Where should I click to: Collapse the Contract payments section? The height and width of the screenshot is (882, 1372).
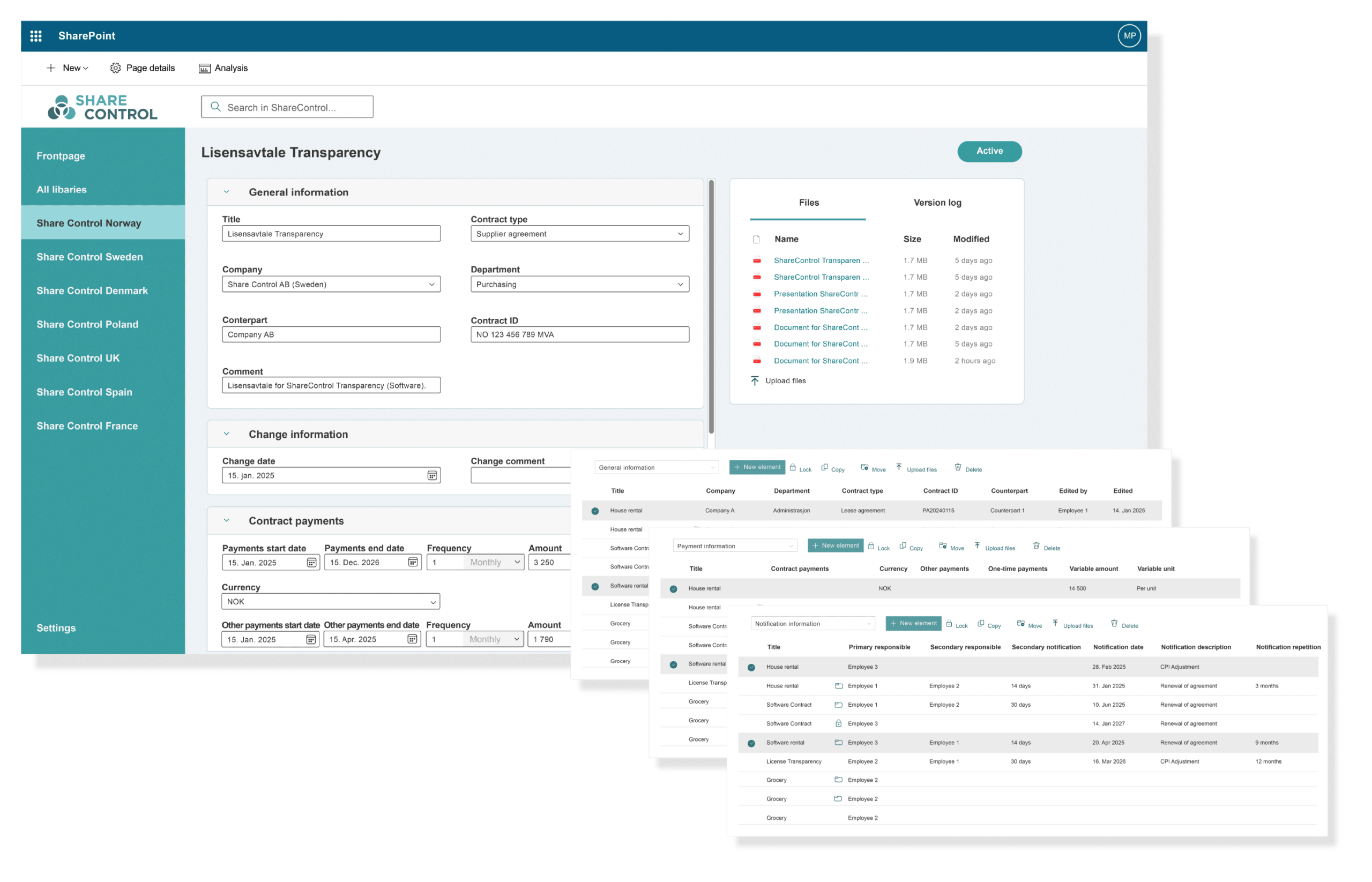[227, 520]
